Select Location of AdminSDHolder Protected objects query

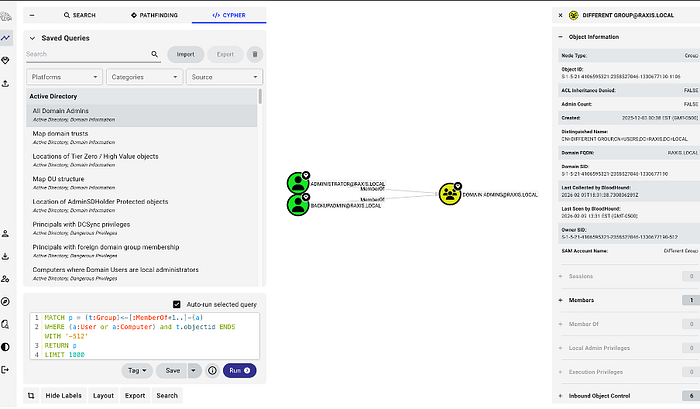pos(142,206)
